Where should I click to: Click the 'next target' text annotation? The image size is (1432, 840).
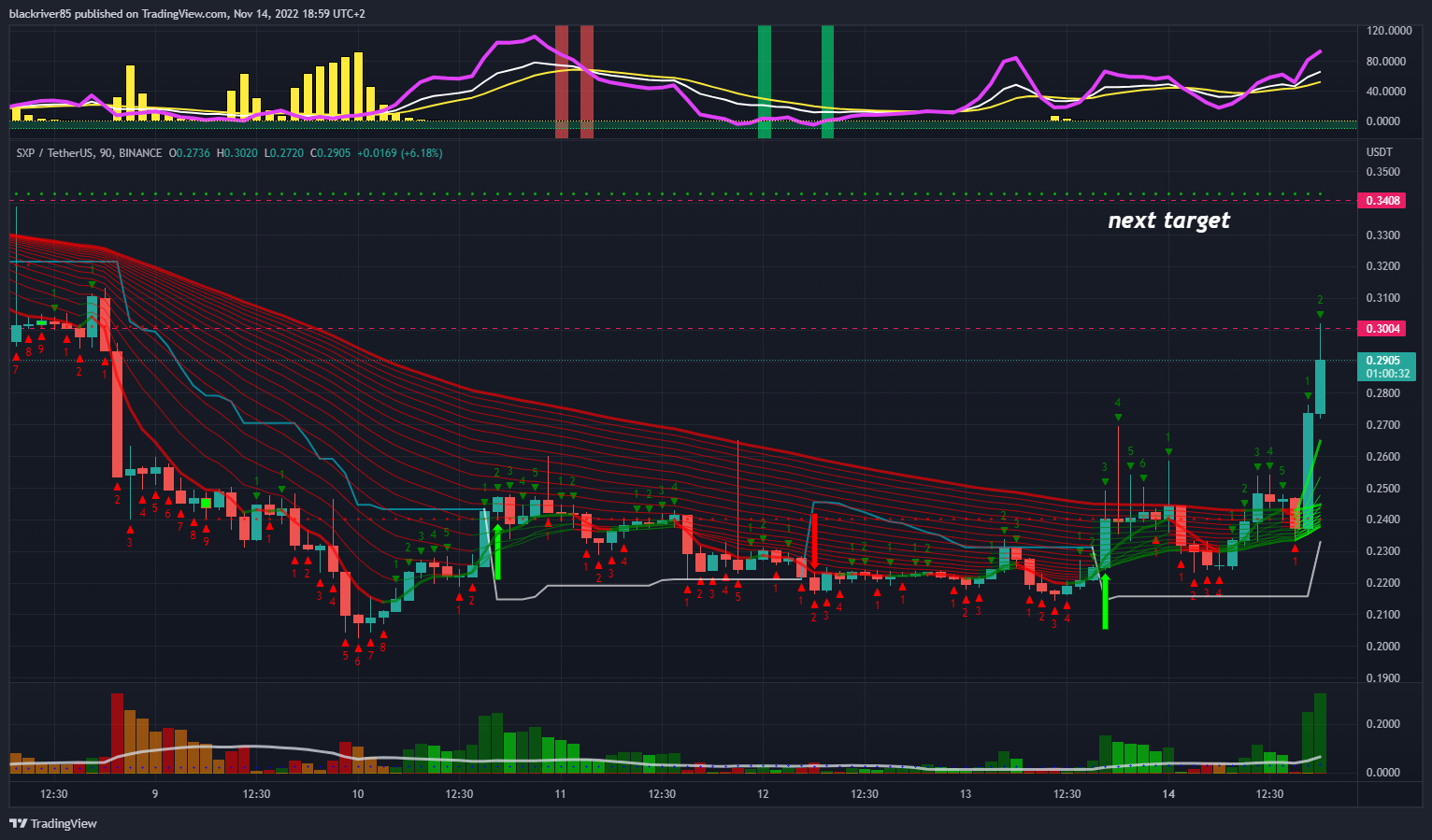1168,221
